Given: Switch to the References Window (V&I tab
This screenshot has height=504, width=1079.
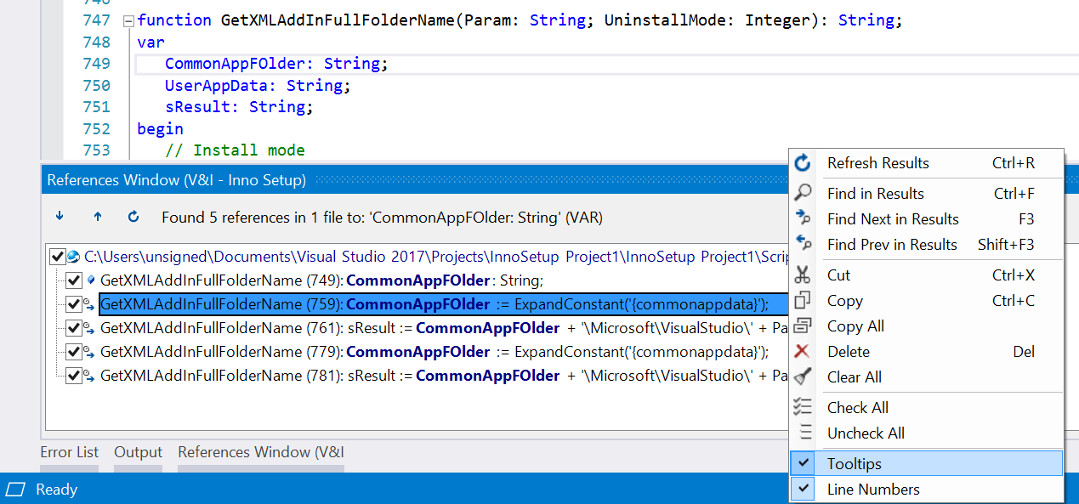Looking at the screenshot, I should click(261, 452).
